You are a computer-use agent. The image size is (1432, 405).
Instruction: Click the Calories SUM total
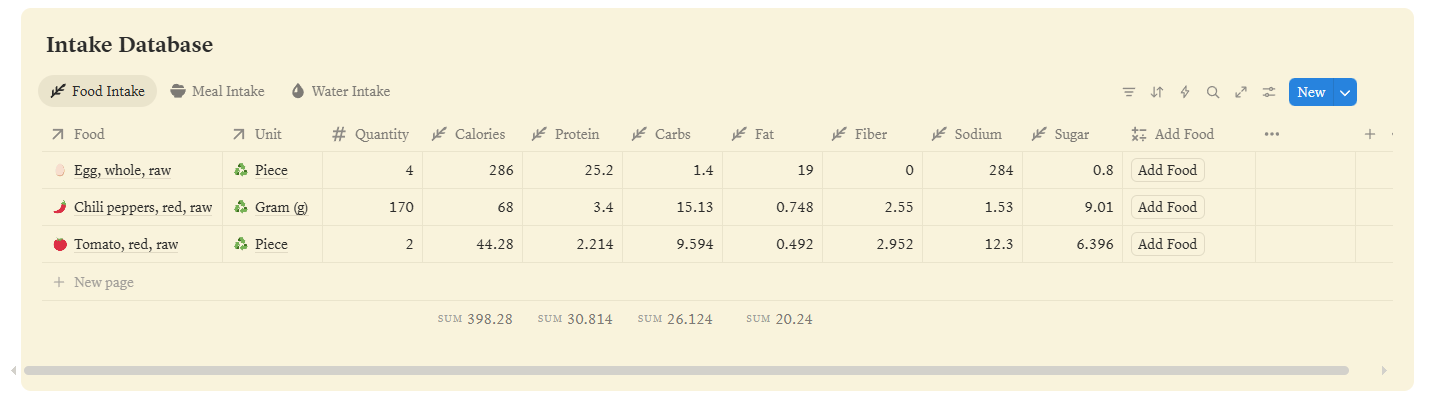(476, 319)
